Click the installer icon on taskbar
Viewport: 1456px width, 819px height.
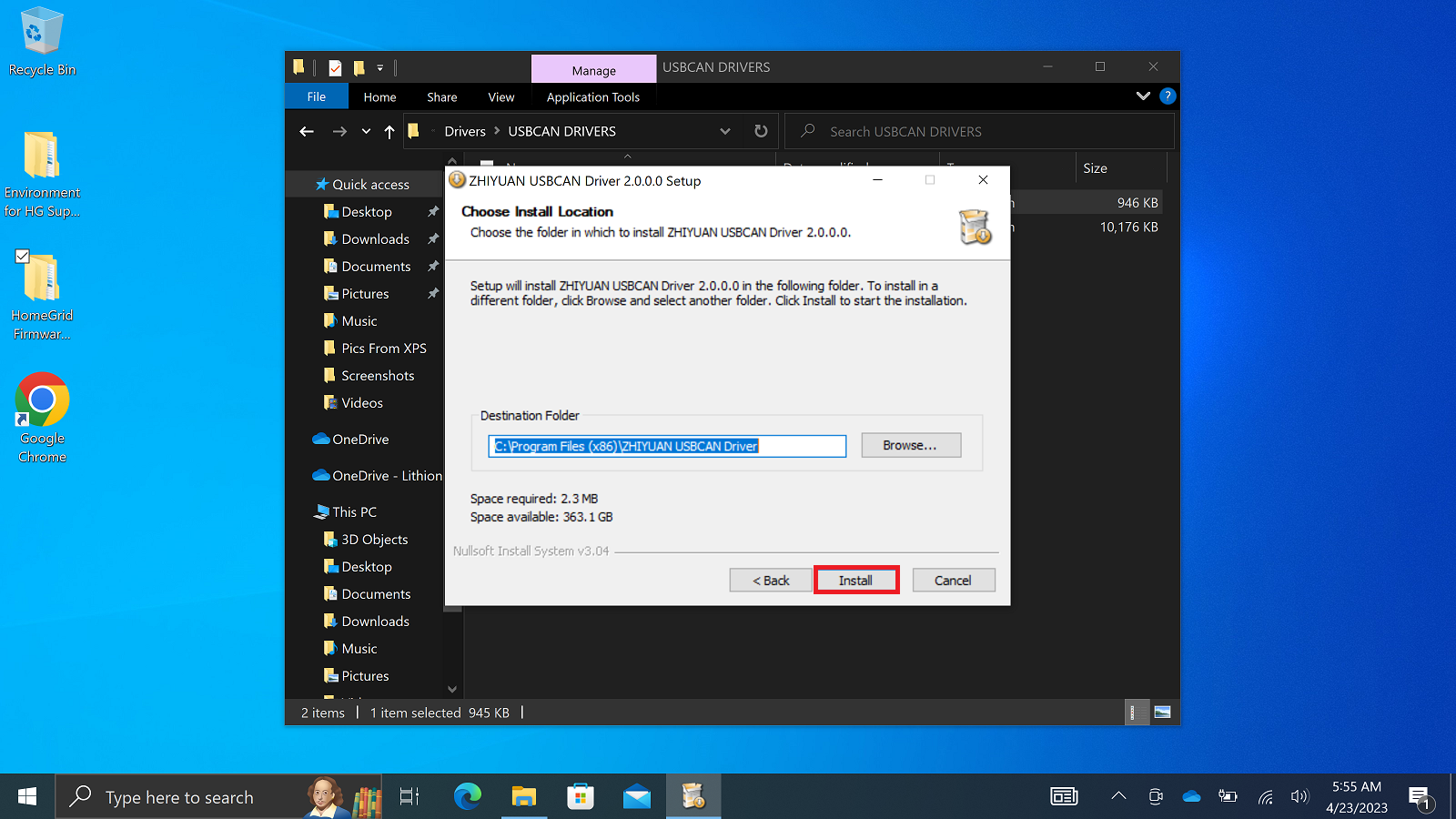[x=693, y=796]
